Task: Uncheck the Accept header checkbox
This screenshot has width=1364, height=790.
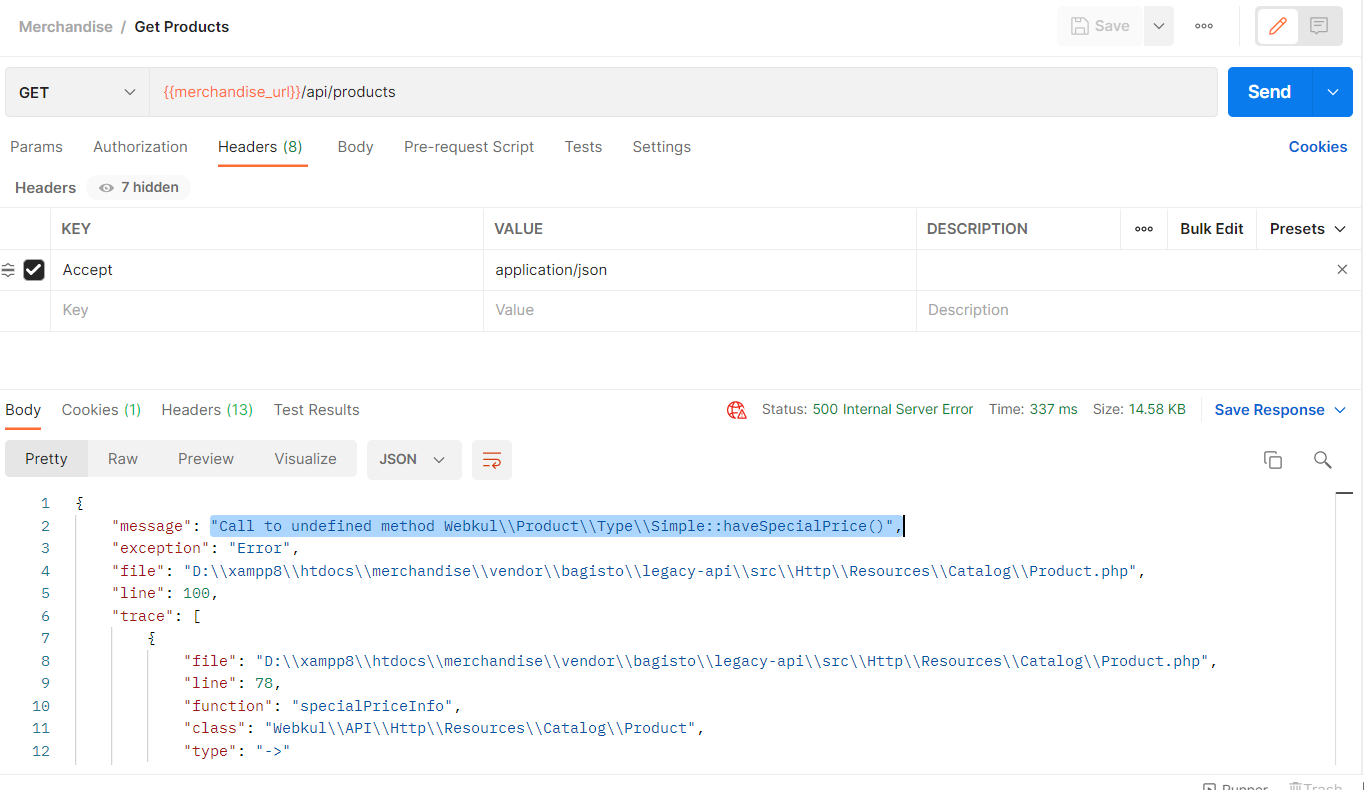Action: point(34,269)
